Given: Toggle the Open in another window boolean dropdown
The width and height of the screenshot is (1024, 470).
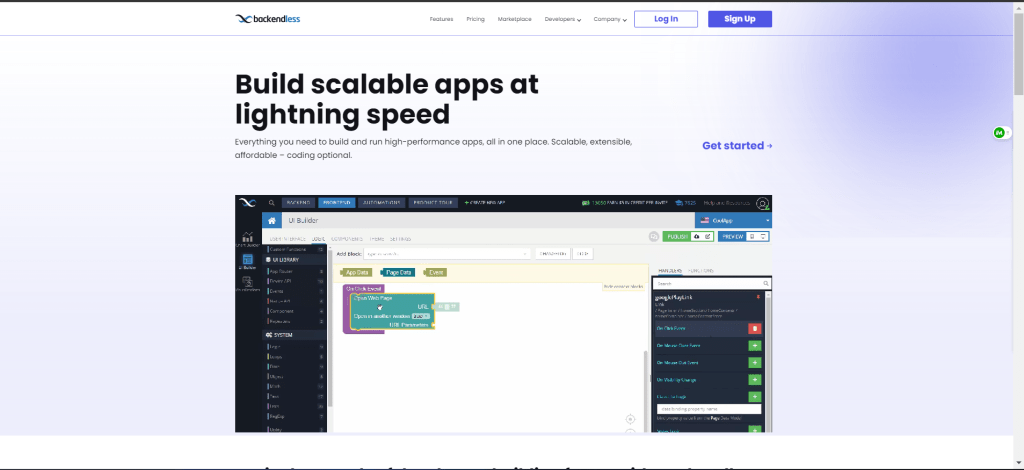Looking at the screenshot, I should (x=421, y=315).
